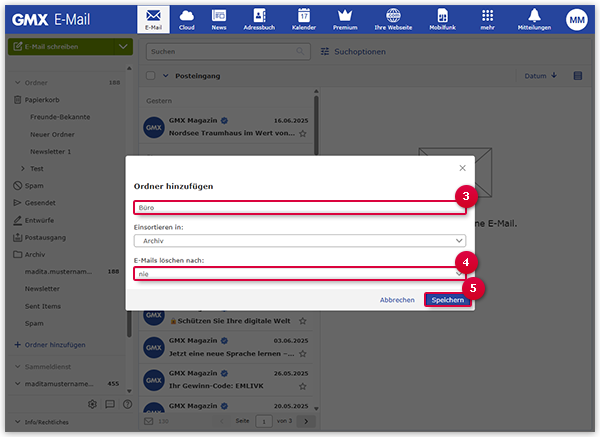
Task: Show Mitteilungen notifications bell
Action: (534, 20)
